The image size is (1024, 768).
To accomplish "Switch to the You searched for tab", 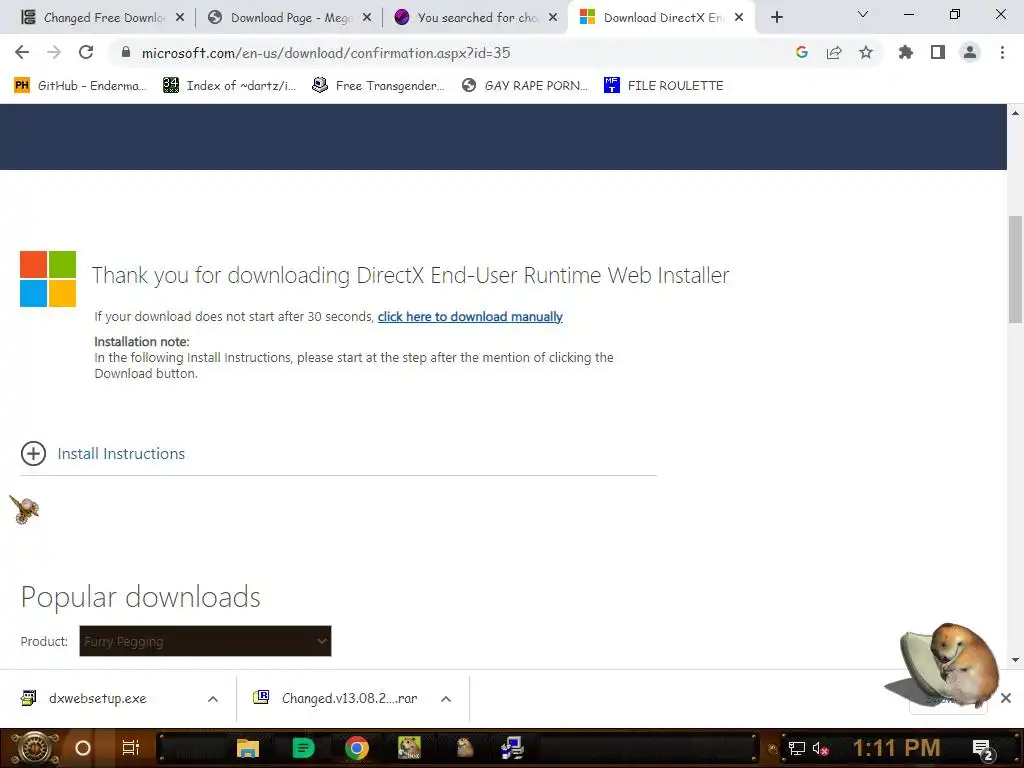I will point(477,18).
